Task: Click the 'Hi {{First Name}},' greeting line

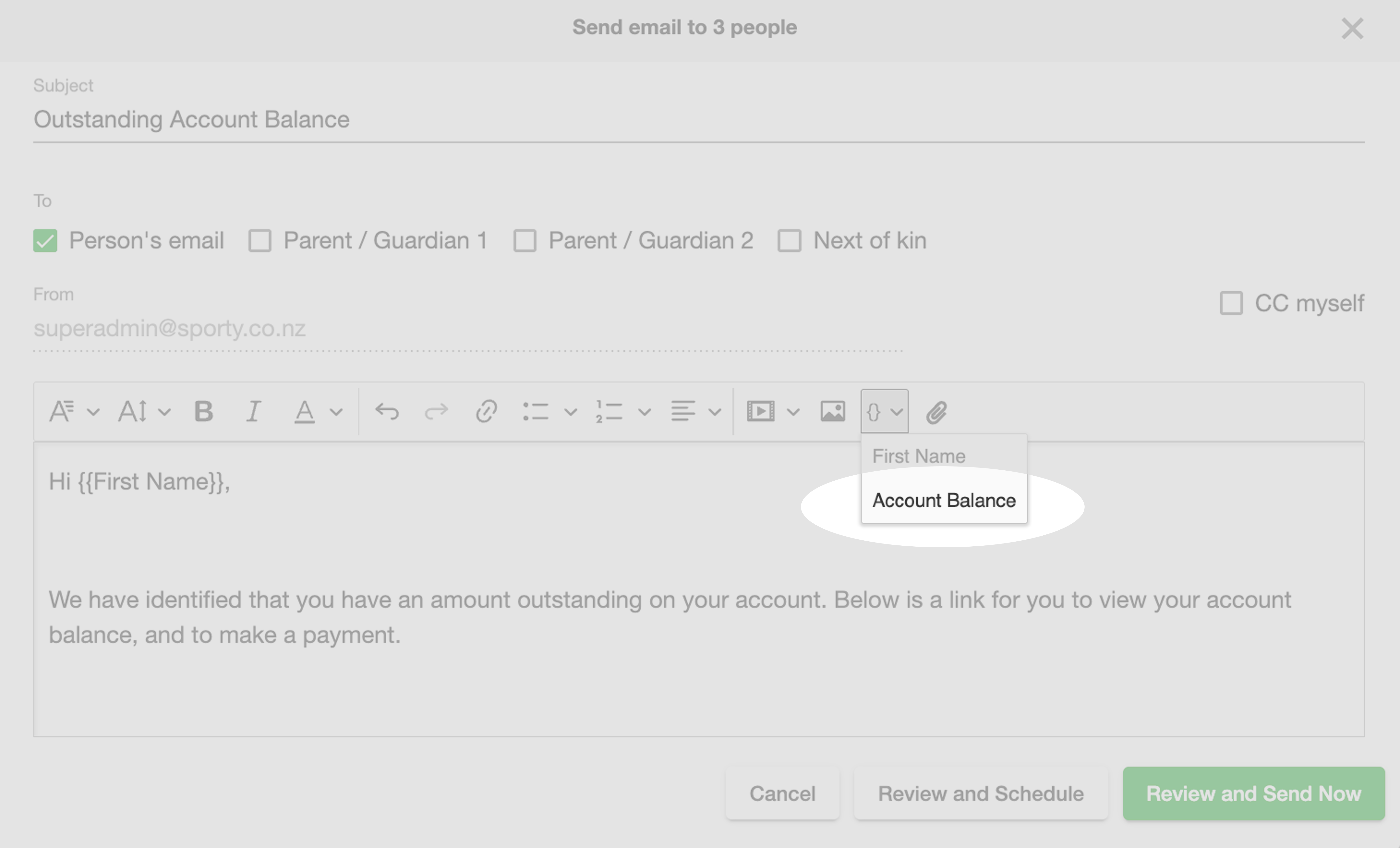Action: point(139,482)
